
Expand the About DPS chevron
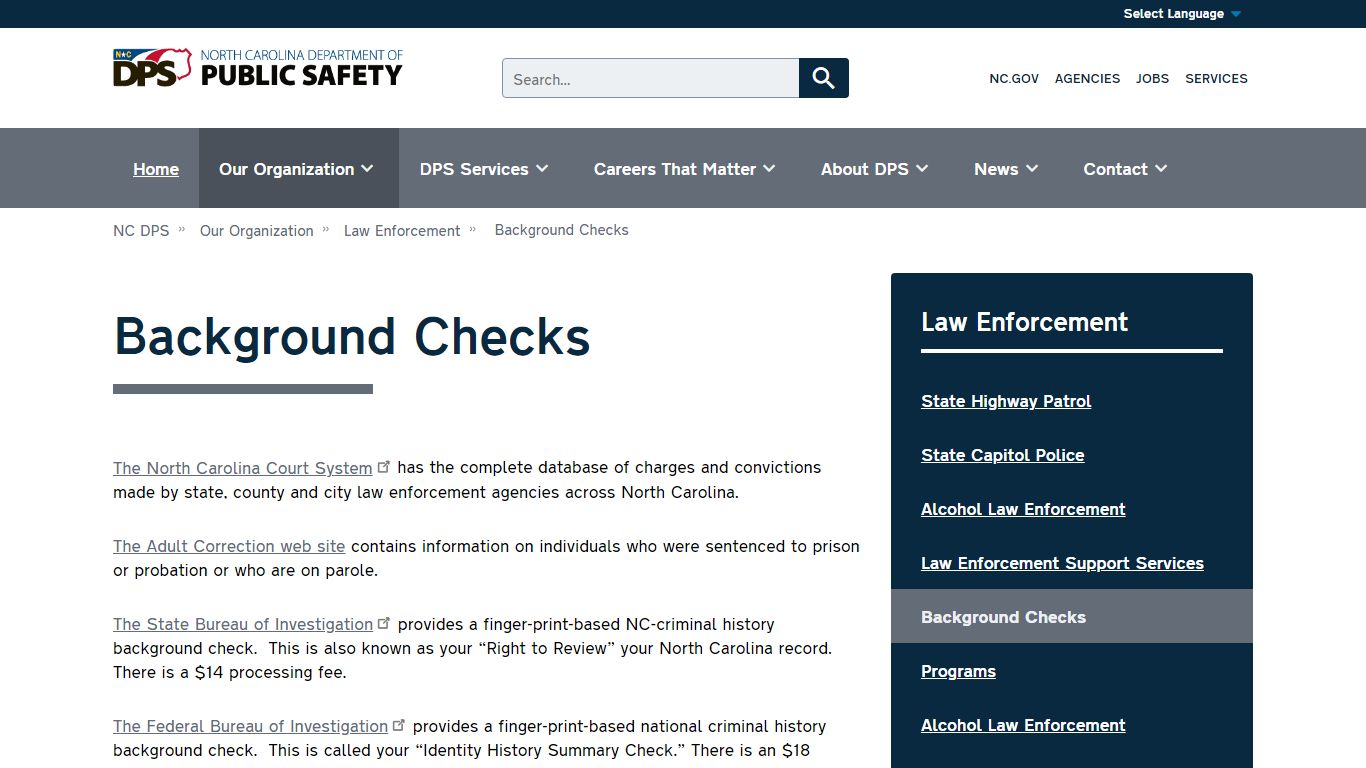click(x=922, y=169)
